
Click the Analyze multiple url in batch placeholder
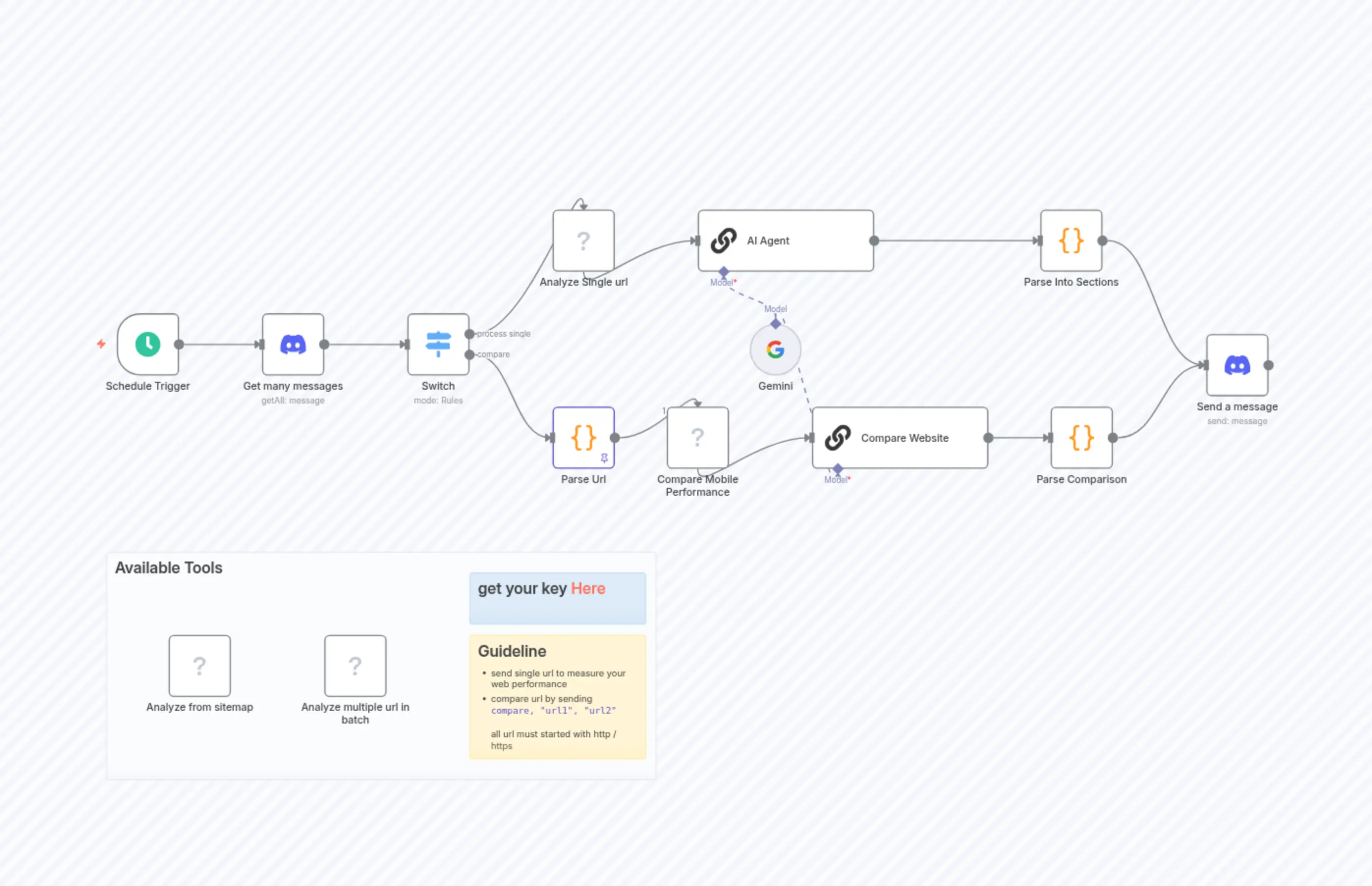click(x=355, y=666)
